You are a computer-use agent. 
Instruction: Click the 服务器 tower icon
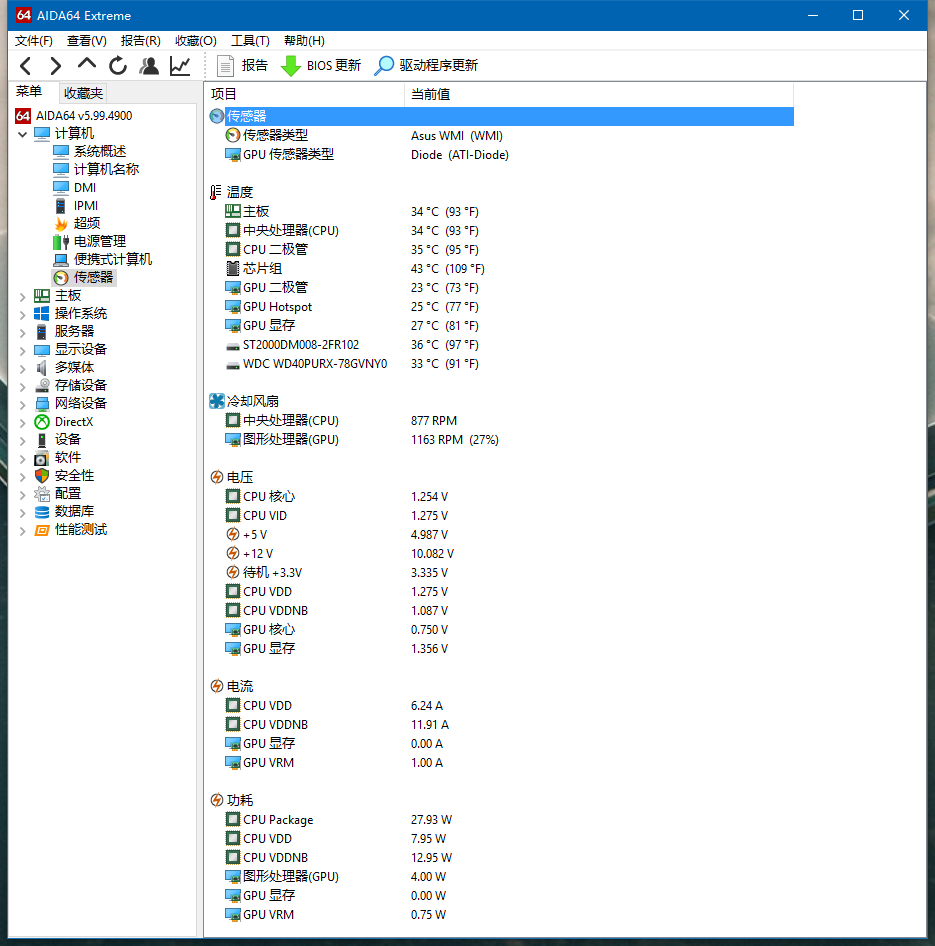42,332
